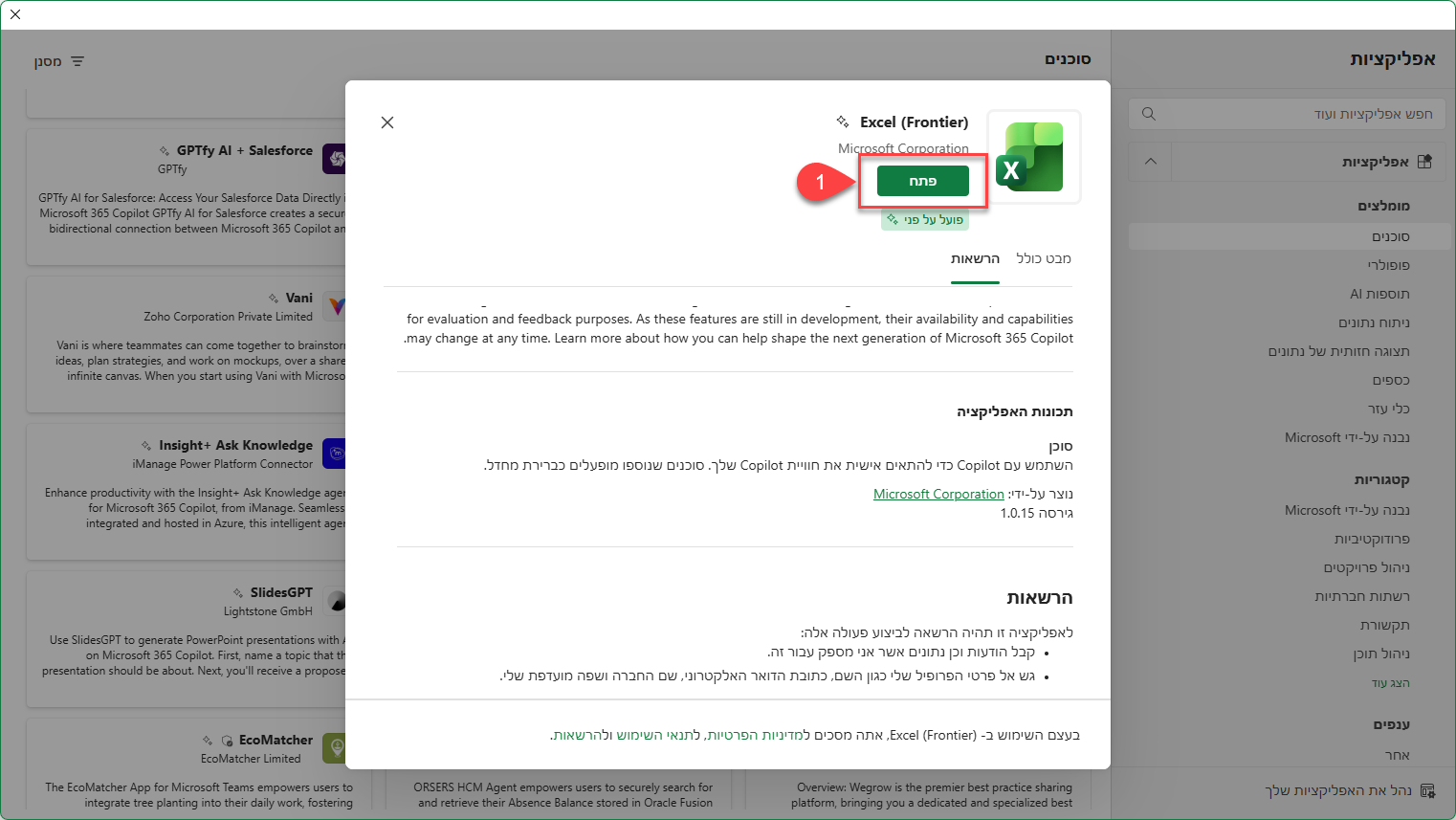The width and height of the screenshot is (1456, 820).
Task: Open the מסנן filter menu
Action: click(x=59, y=61)
